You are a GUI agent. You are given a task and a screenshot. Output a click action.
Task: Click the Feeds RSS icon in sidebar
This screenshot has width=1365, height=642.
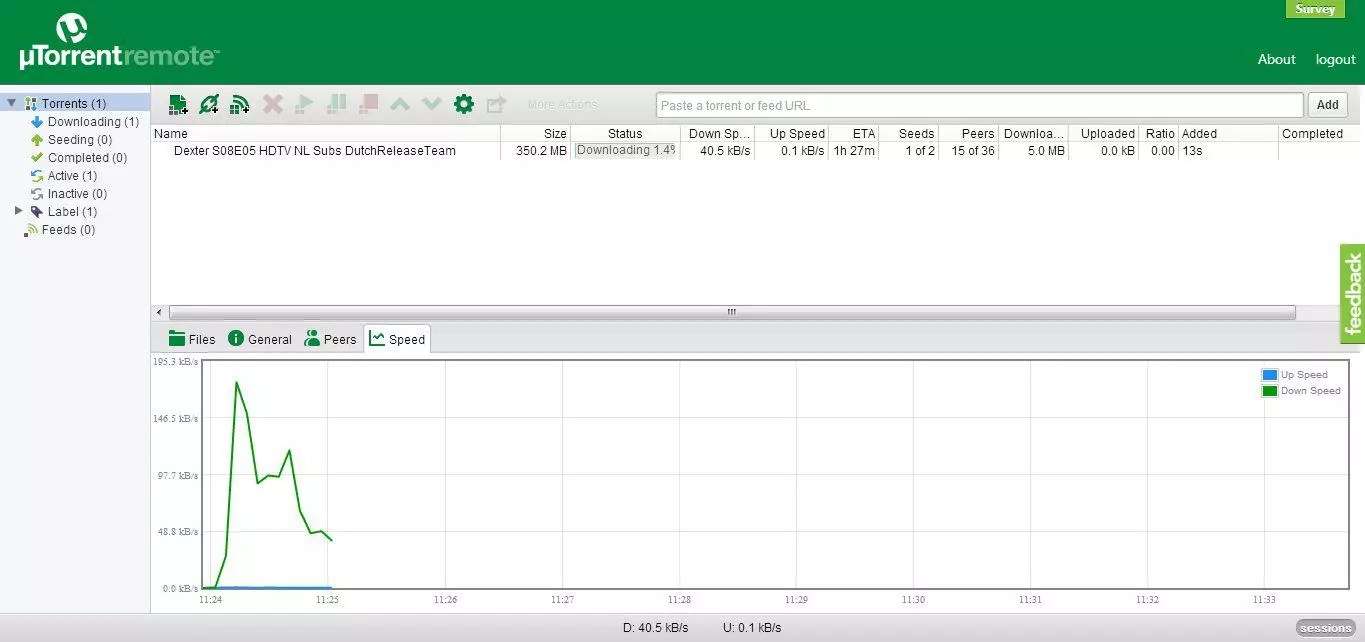pos(31,230)
